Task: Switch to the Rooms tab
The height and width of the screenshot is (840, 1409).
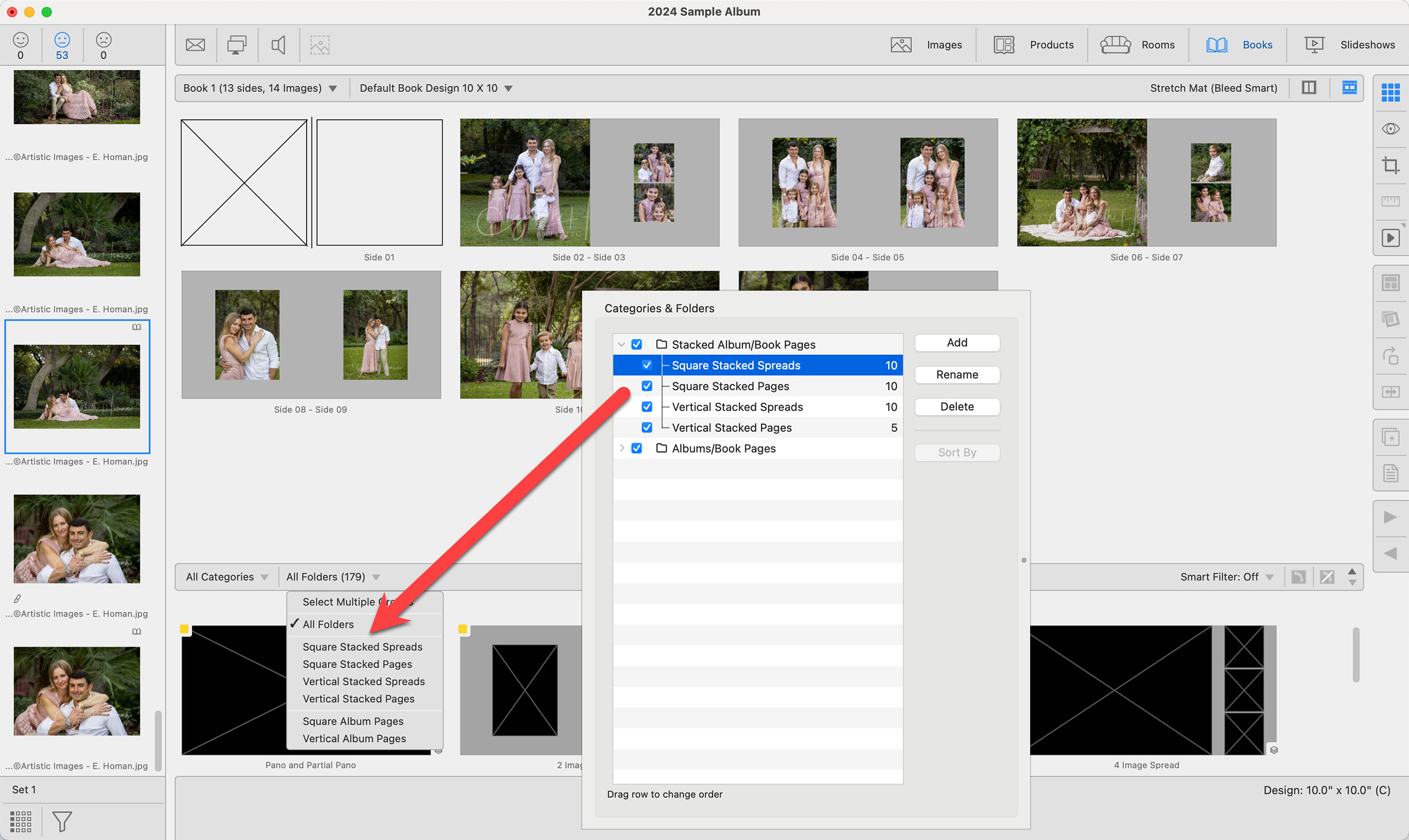Action: click(x=1138, y=45)
